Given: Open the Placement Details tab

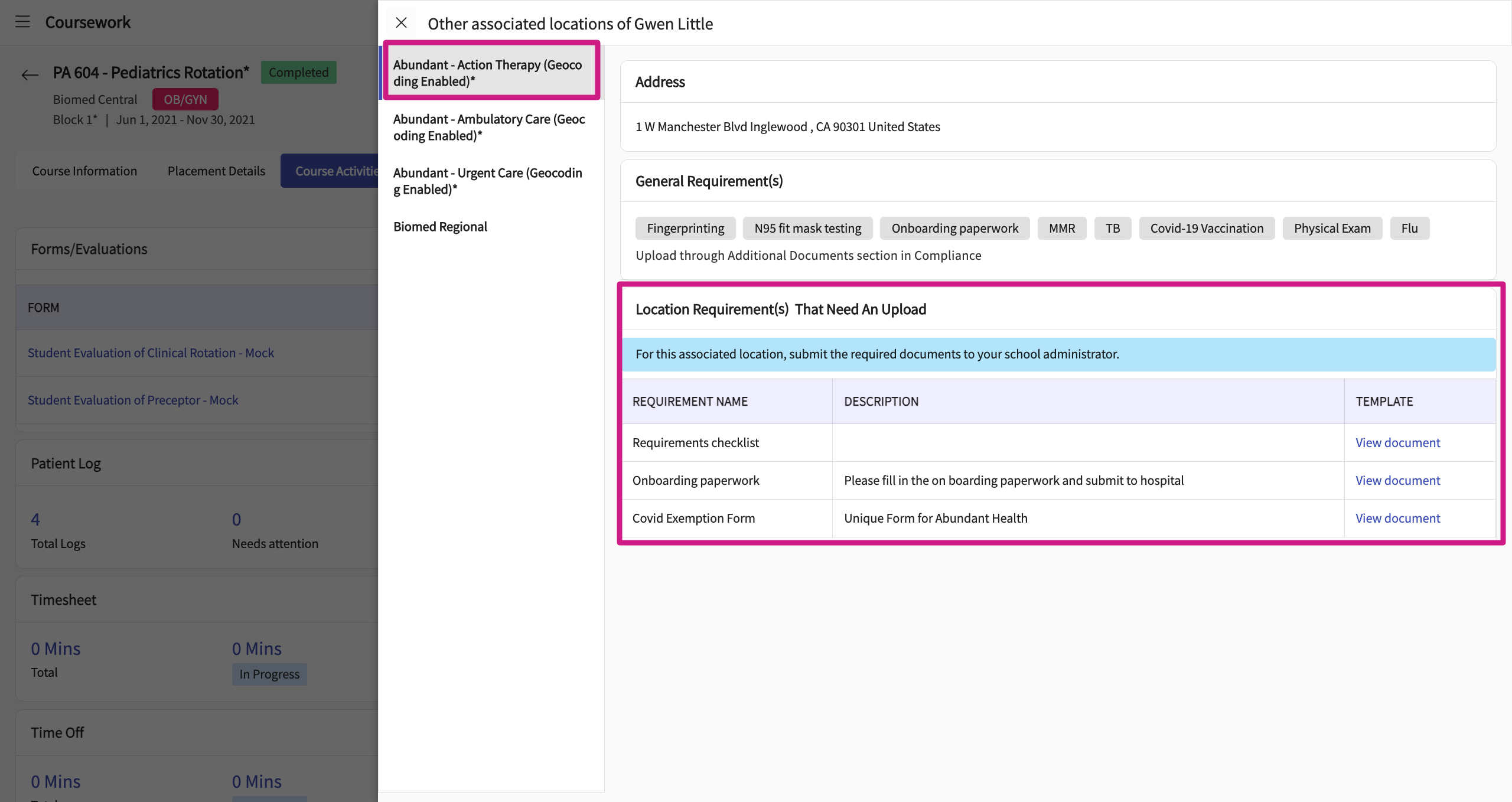Looking at the screenshot, I should coord(216,171).
